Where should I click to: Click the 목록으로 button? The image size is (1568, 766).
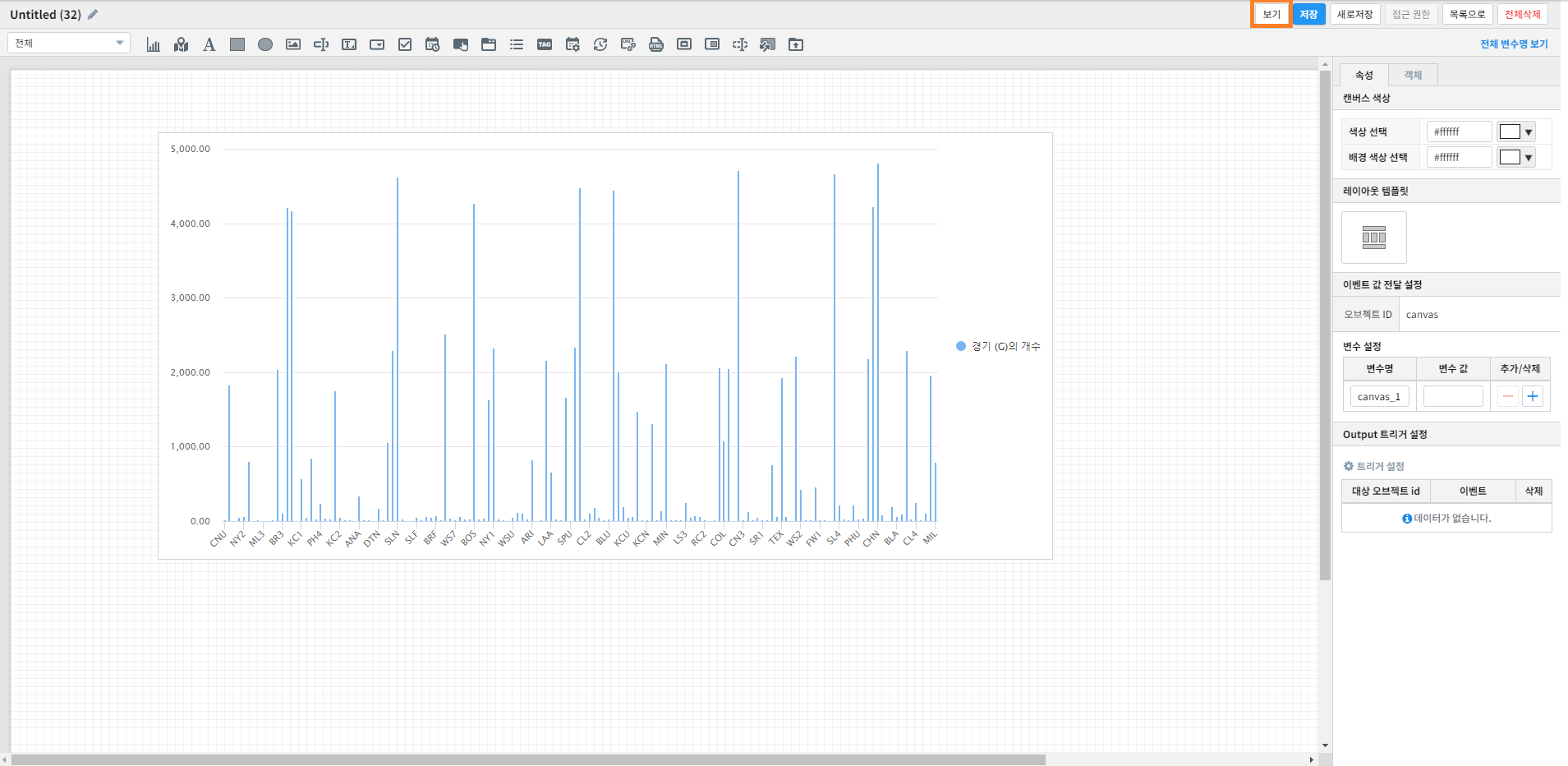(1467, 14)
